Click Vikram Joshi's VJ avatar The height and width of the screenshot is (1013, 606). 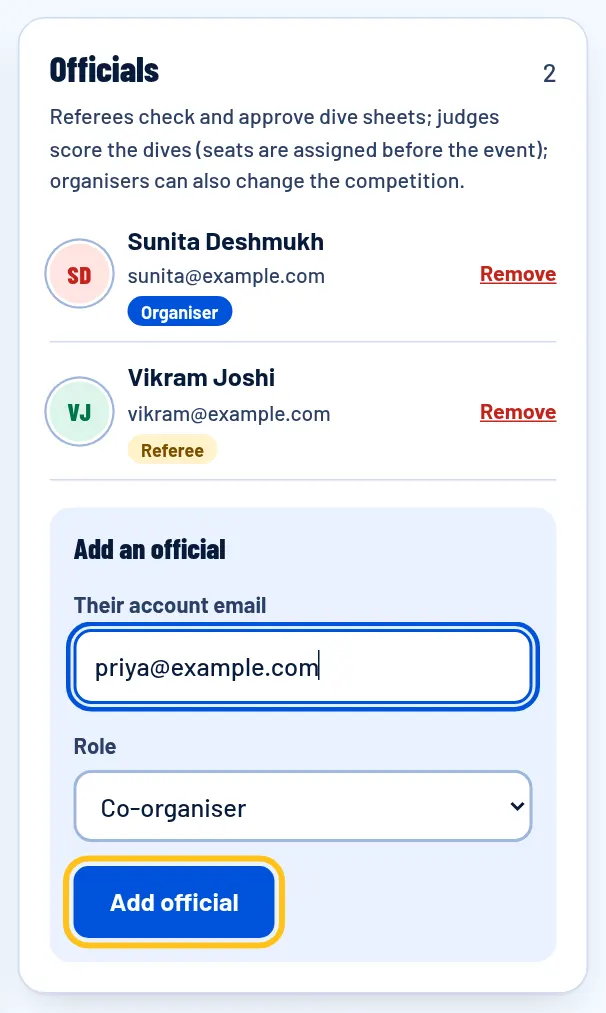(x=79, y=412)
